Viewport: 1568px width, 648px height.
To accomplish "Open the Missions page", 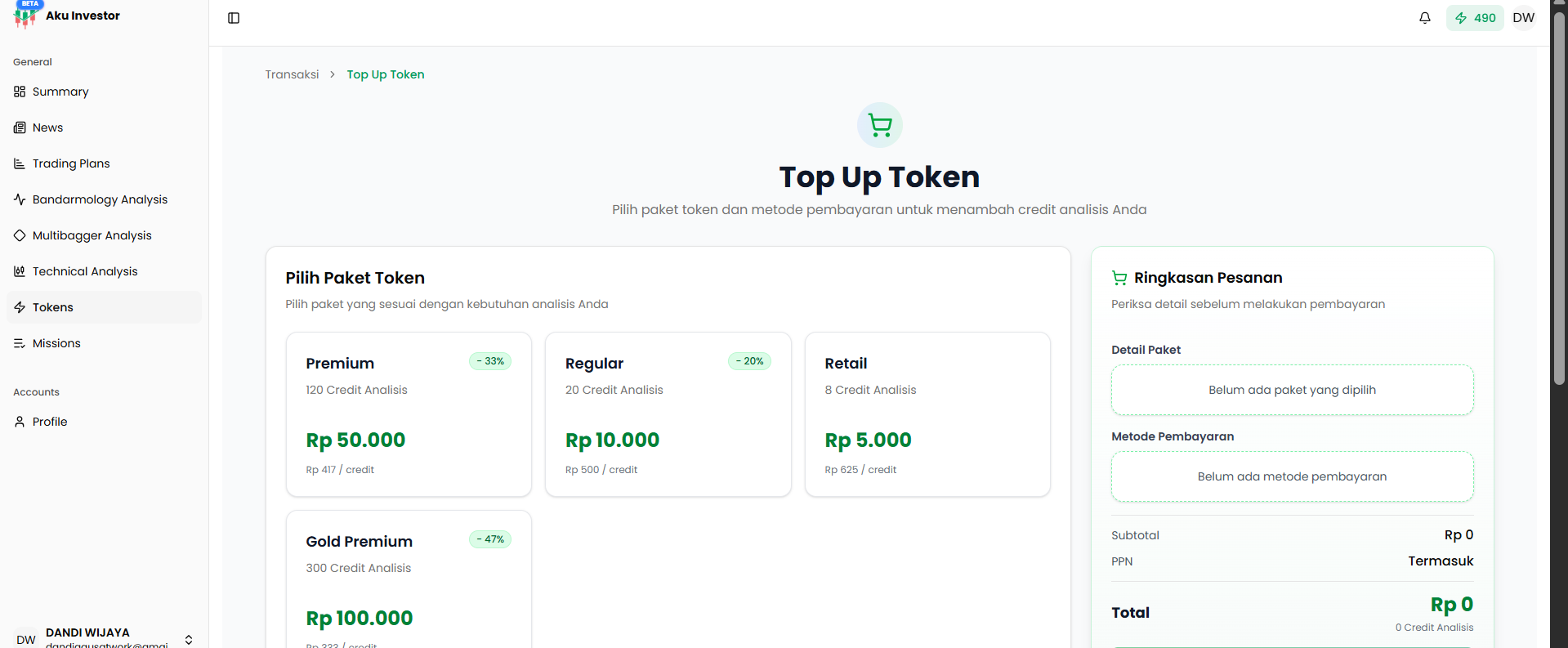I will (x=56, y=343).
